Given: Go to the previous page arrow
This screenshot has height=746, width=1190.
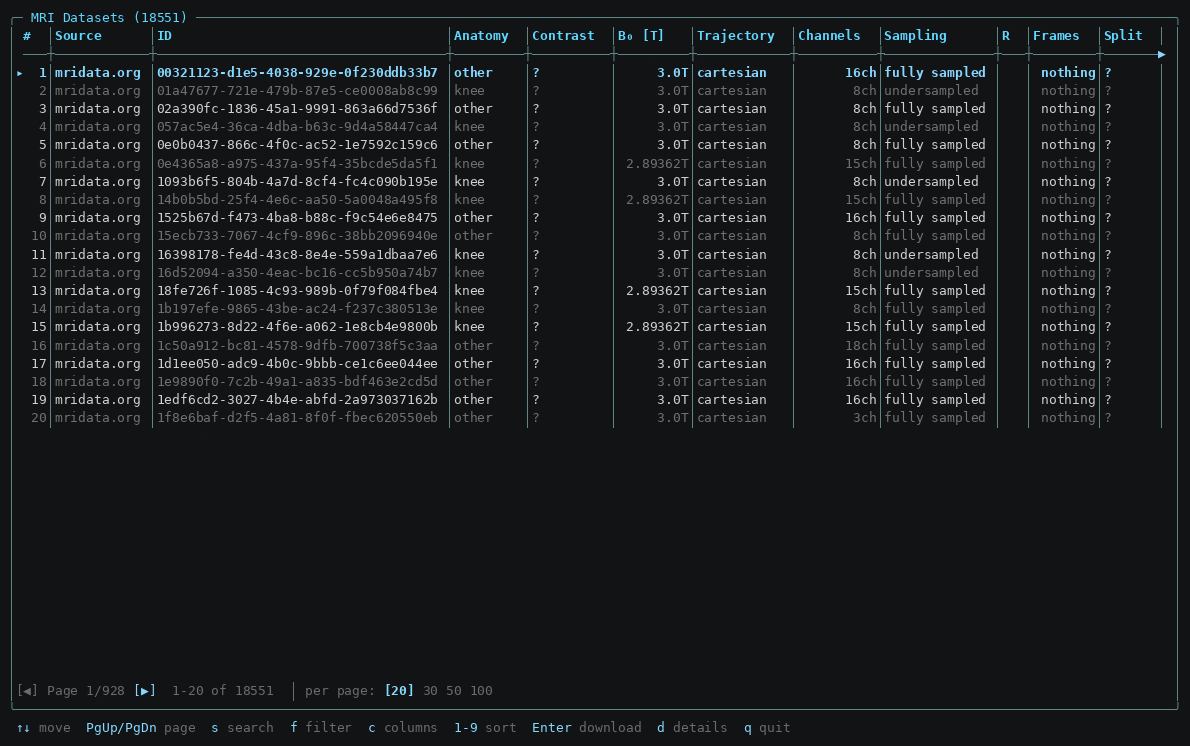Looking at the screenshot, I should 27,691.
